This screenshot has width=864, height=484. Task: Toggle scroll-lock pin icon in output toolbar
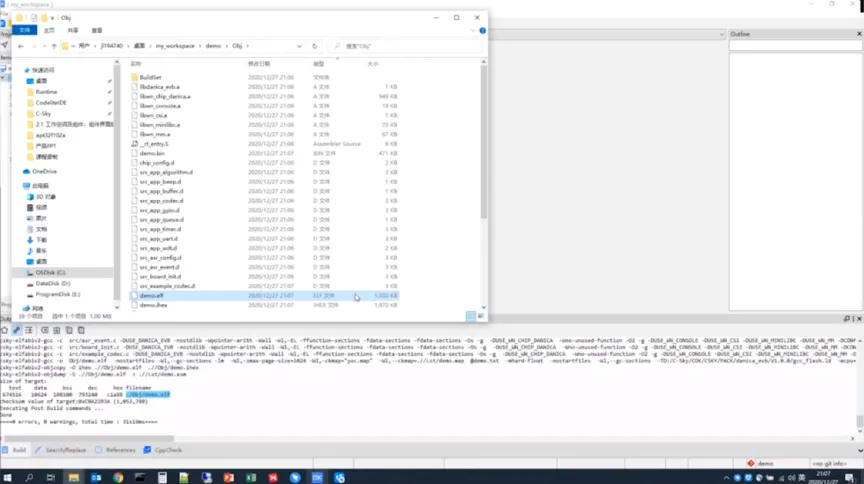(x=17, y=330)
